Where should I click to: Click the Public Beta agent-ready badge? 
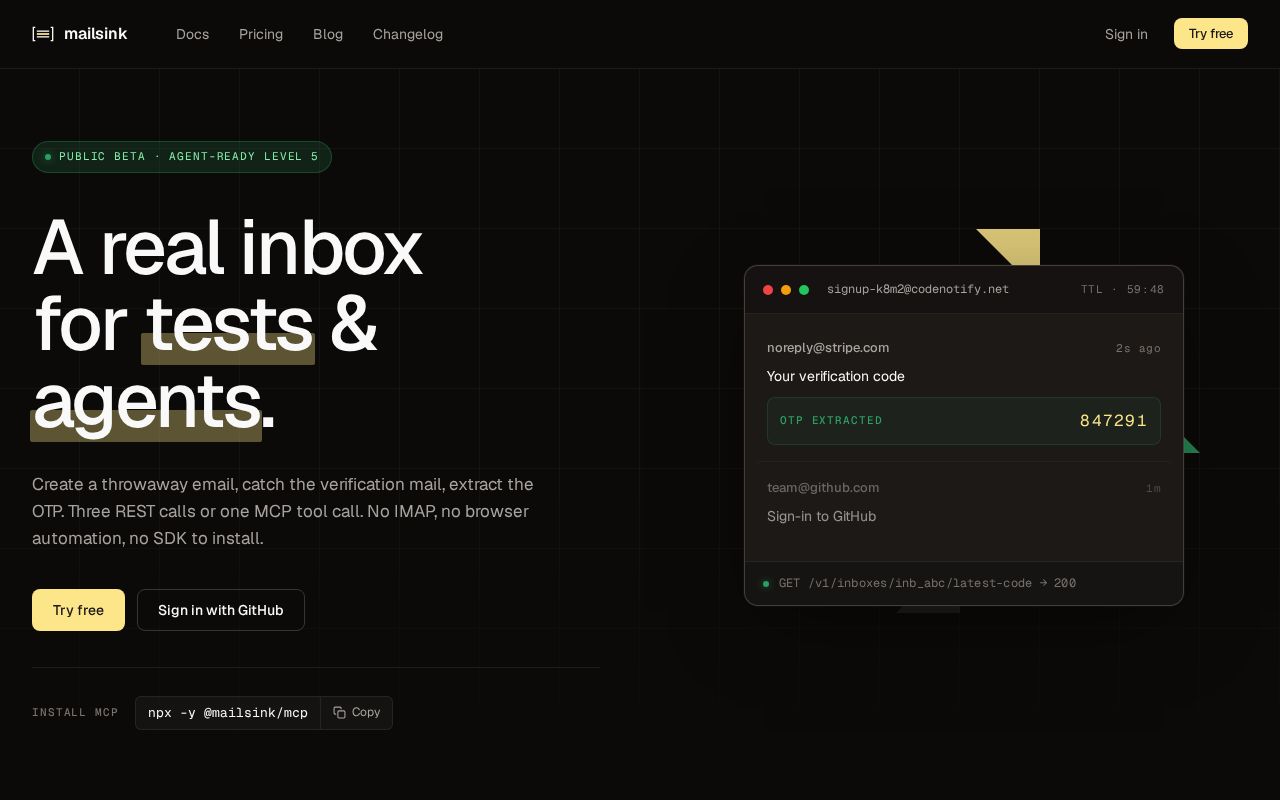click(x=182, y=157)
